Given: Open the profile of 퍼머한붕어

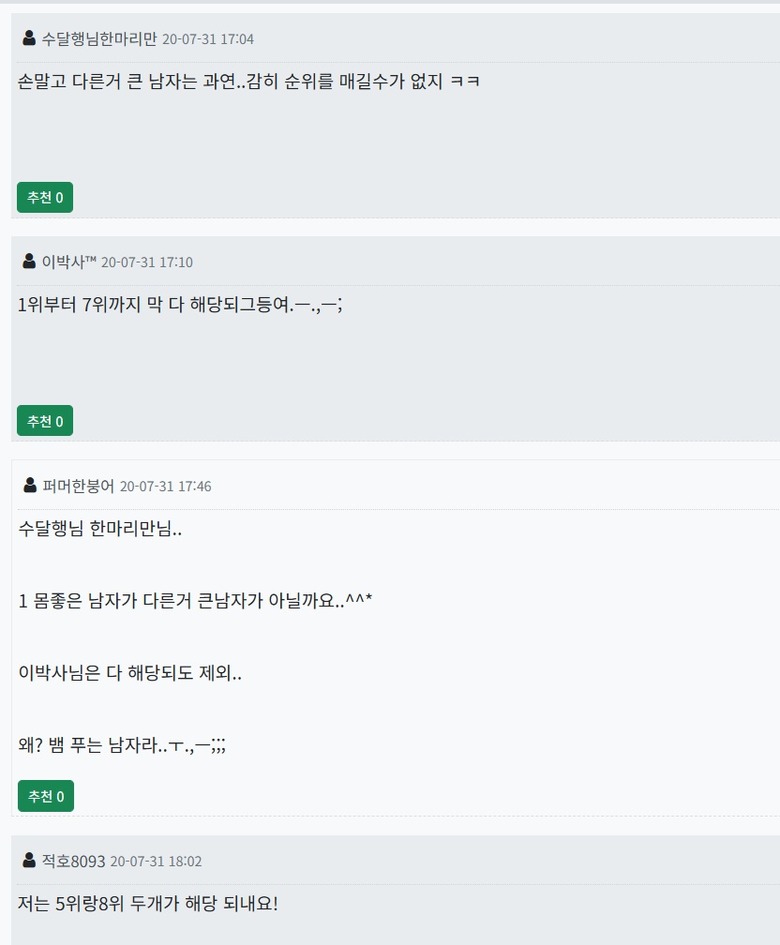Looking at the screenshot, I should pyautogui.click(x=78, y=486).
